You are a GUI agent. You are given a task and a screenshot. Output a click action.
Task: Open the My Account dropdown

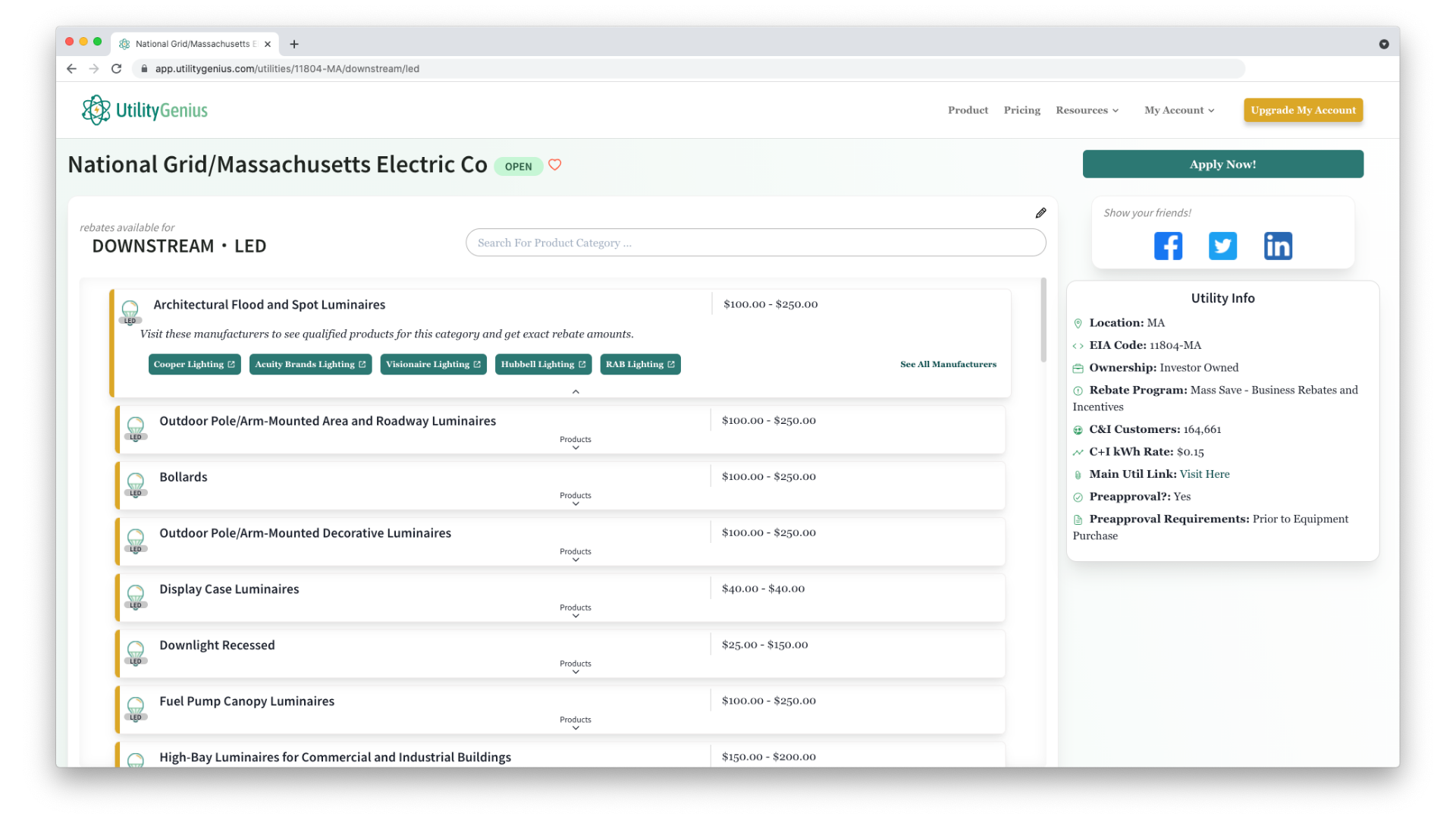[1179, 110]
